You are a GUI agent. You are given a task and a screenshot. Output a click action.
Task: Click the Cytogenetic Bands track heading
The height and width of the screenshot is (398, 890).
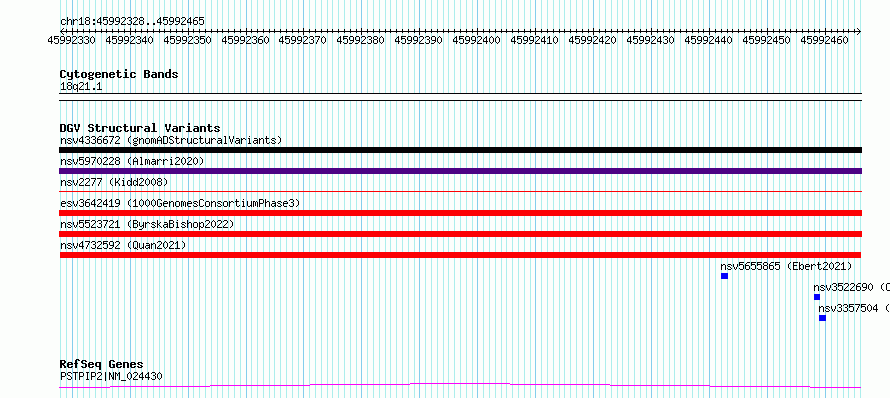coord(119,74)
